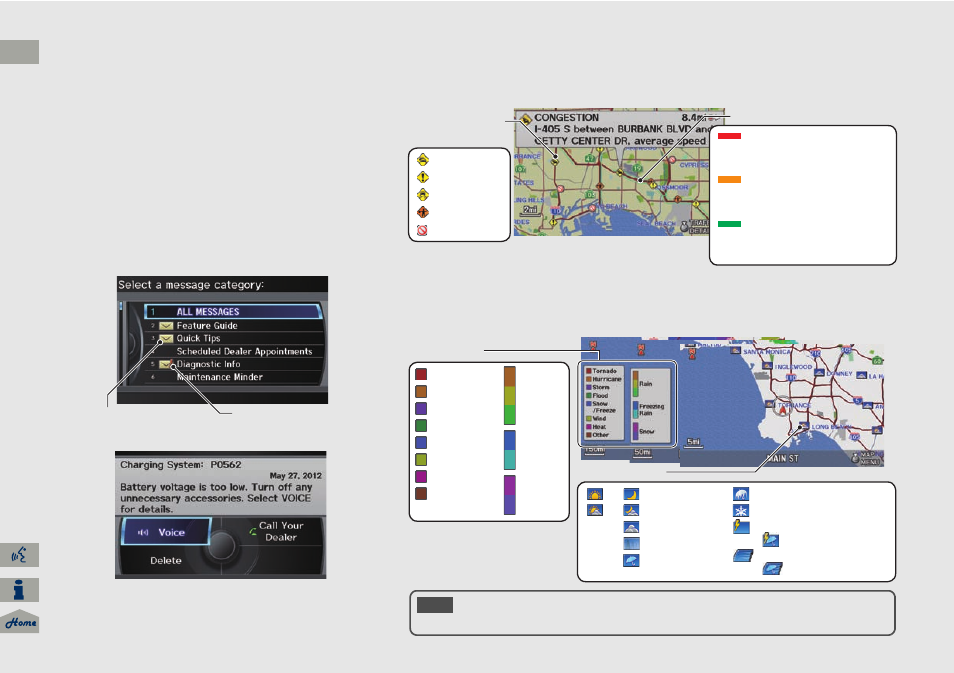Click the CONGESTION heading in traffic popup
The width and height of the screenshot is (954, 673).
tap(566, 117)
